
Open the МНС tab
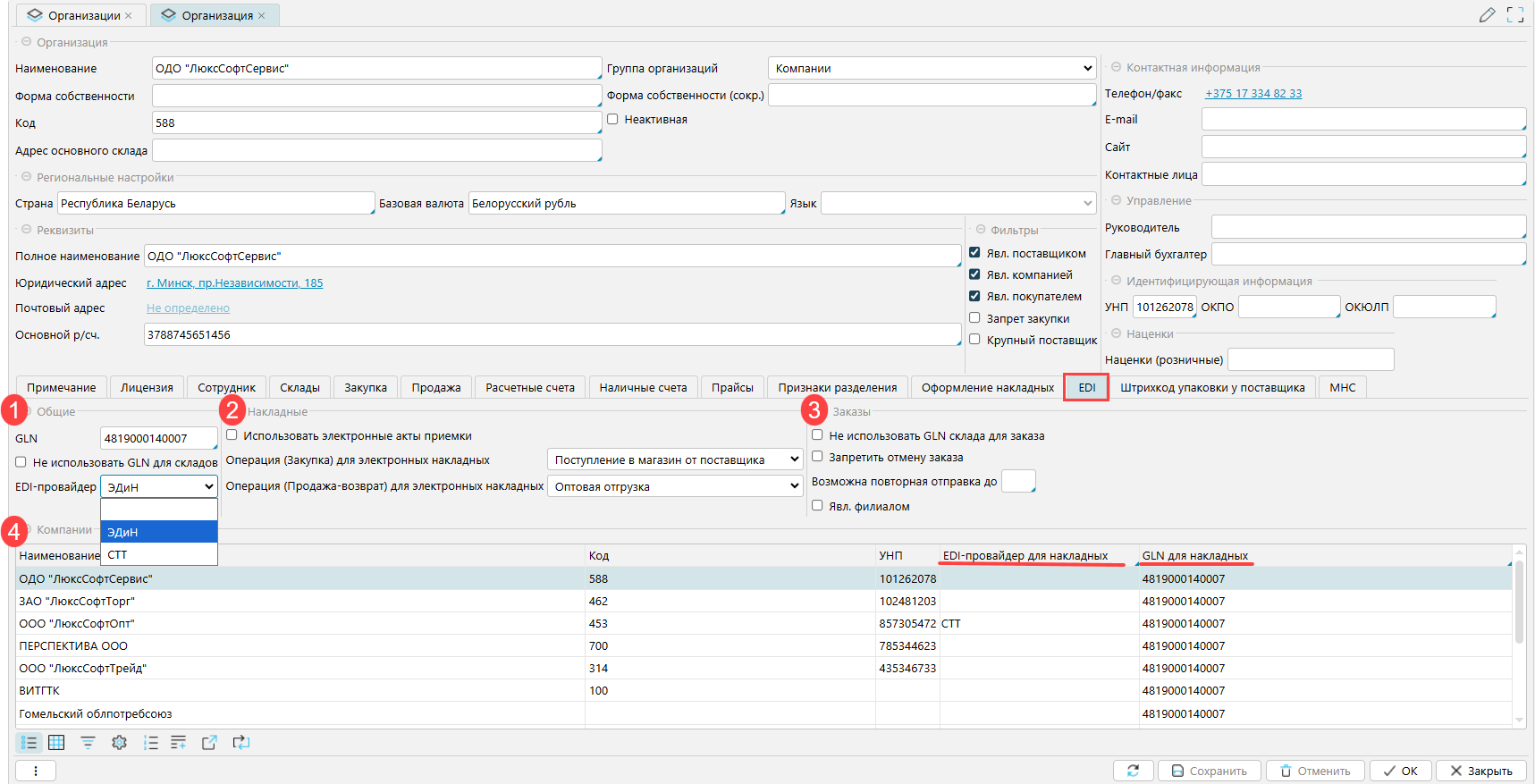(x=1342, y=388)
